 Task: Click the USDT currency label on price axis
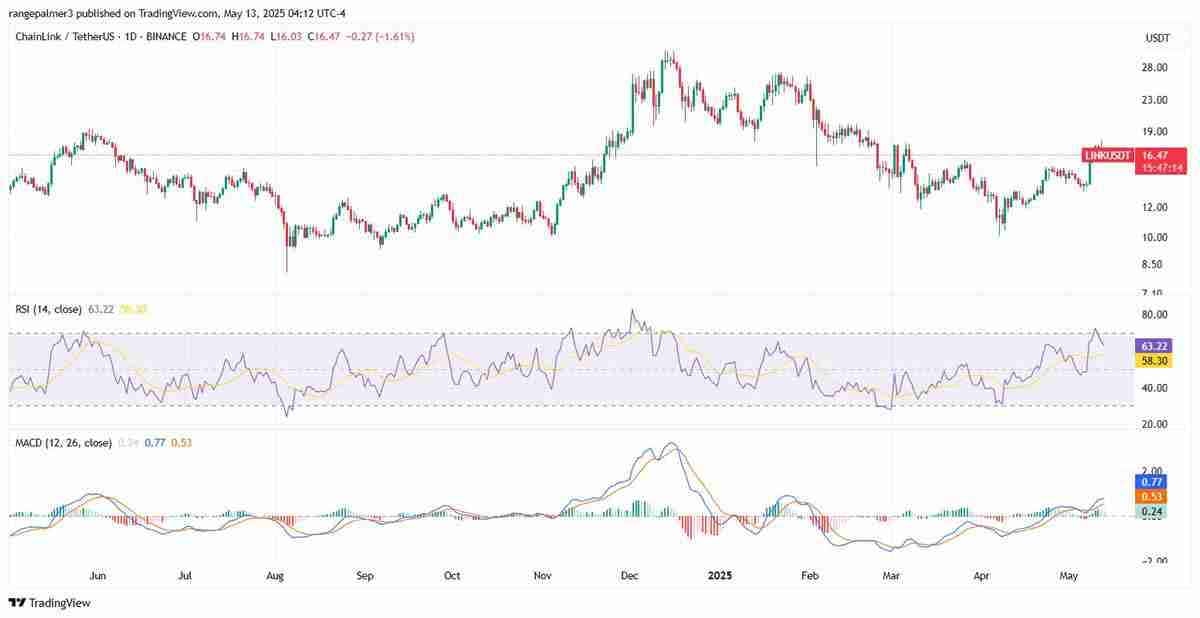click(x=1158, y=38)
